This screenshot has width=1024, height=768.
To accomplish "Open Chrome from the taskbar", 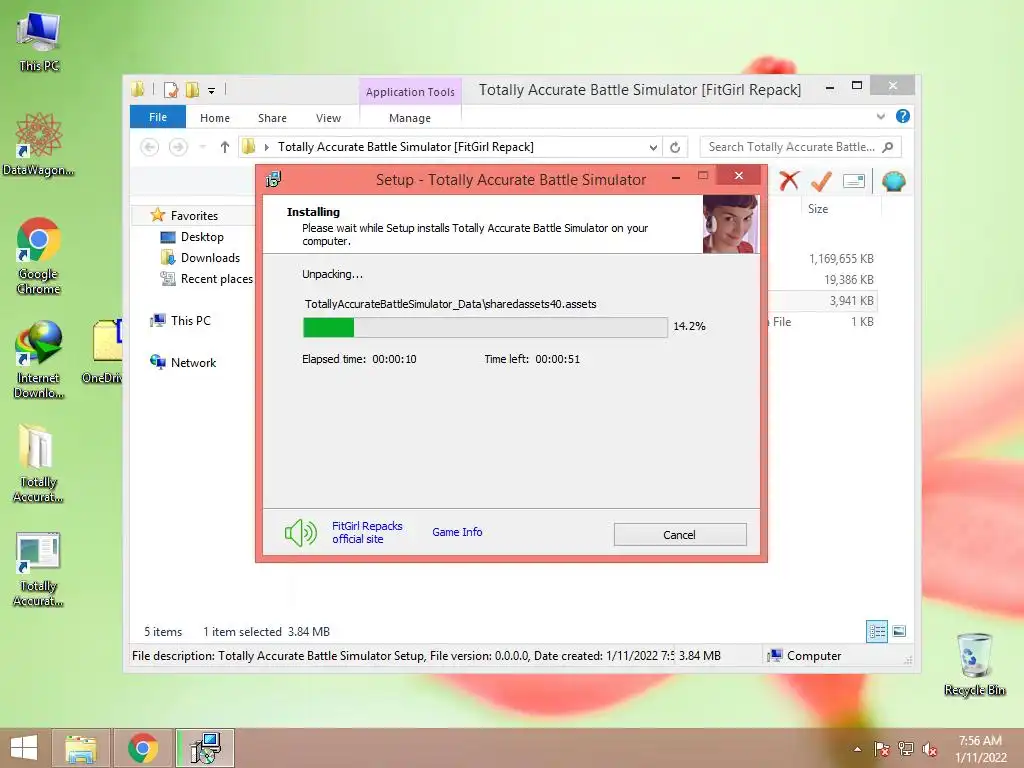I will 143,748.
